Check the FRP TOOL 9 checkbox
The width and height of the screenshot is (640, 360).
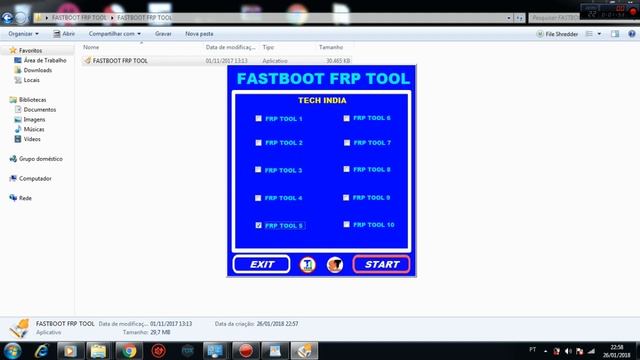346,198
